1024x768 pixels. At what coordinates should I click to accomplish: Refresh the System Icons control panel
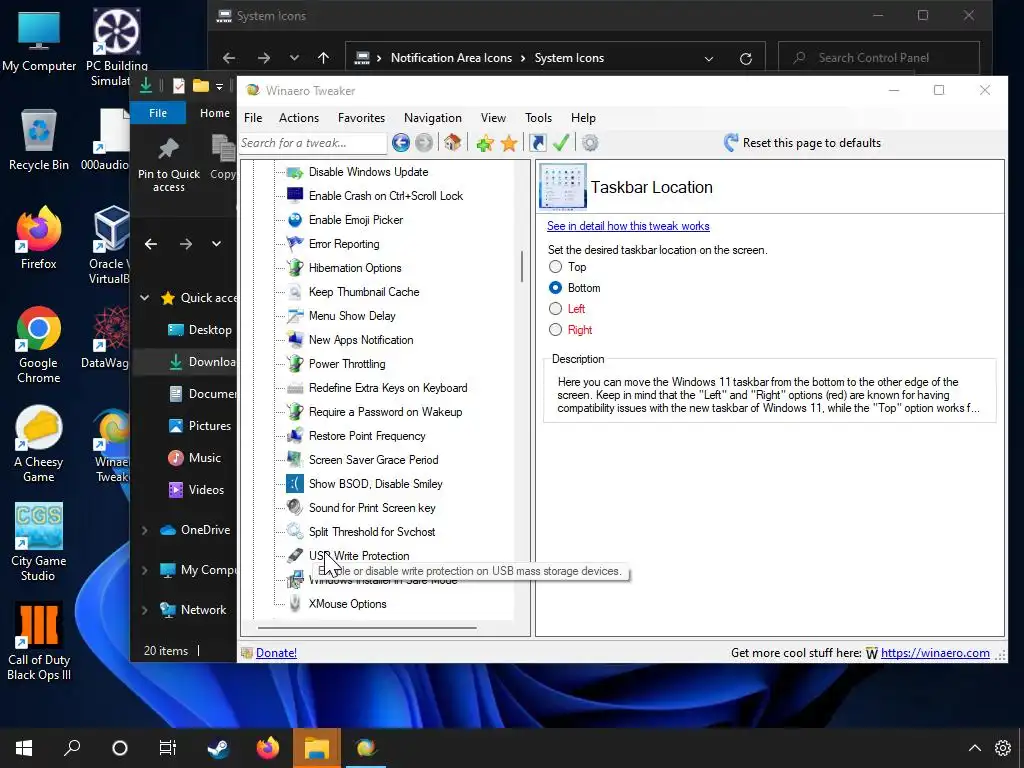coord(745,58)
